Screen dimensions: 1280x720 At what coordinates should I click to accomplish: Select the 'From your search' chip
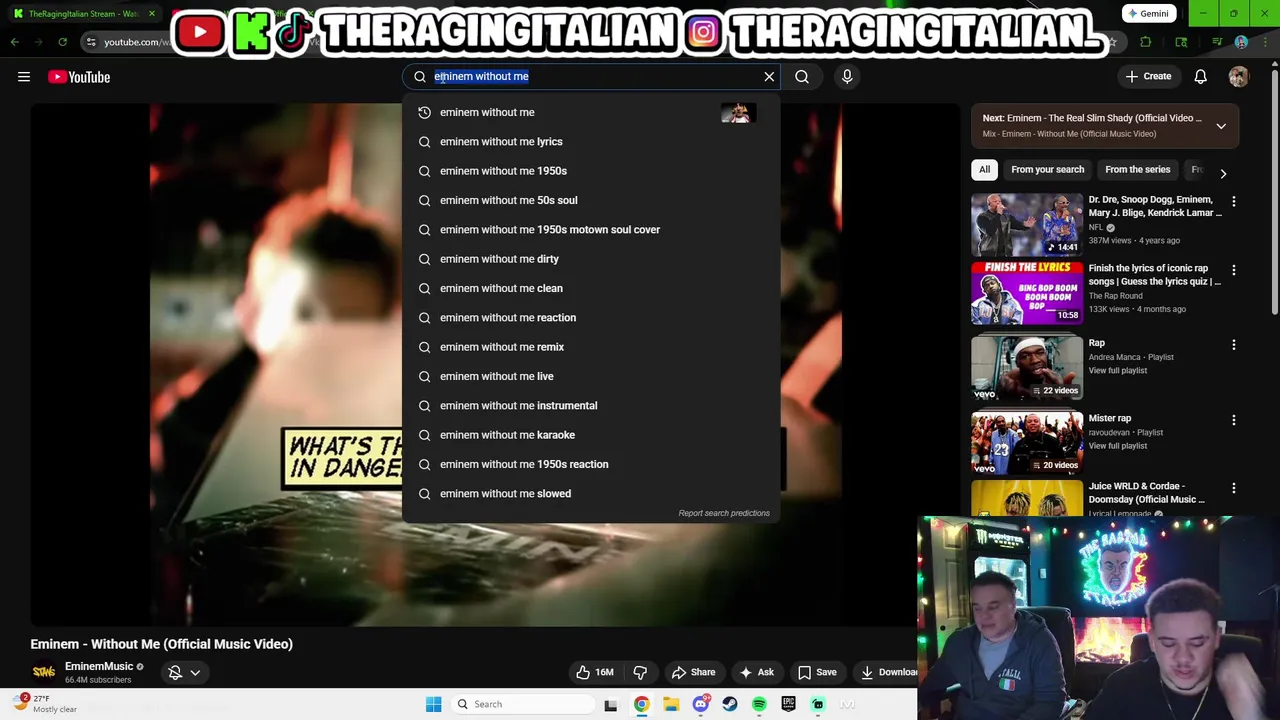[1047, 170]
